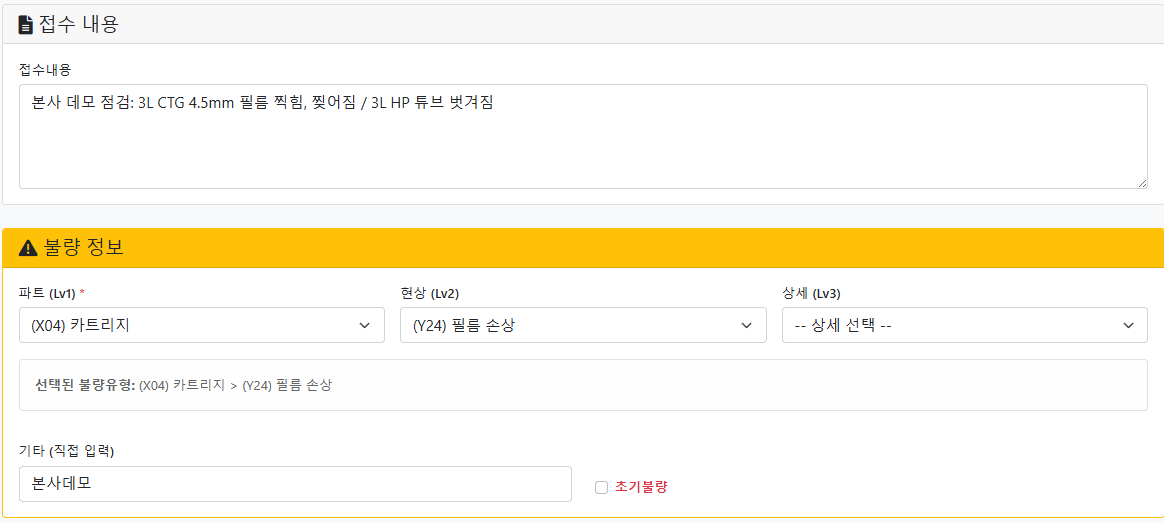The width and height of the screenshot is (1164, 523).
Task: Click the 불량 정보 section header title
Action: click(84, 248)
